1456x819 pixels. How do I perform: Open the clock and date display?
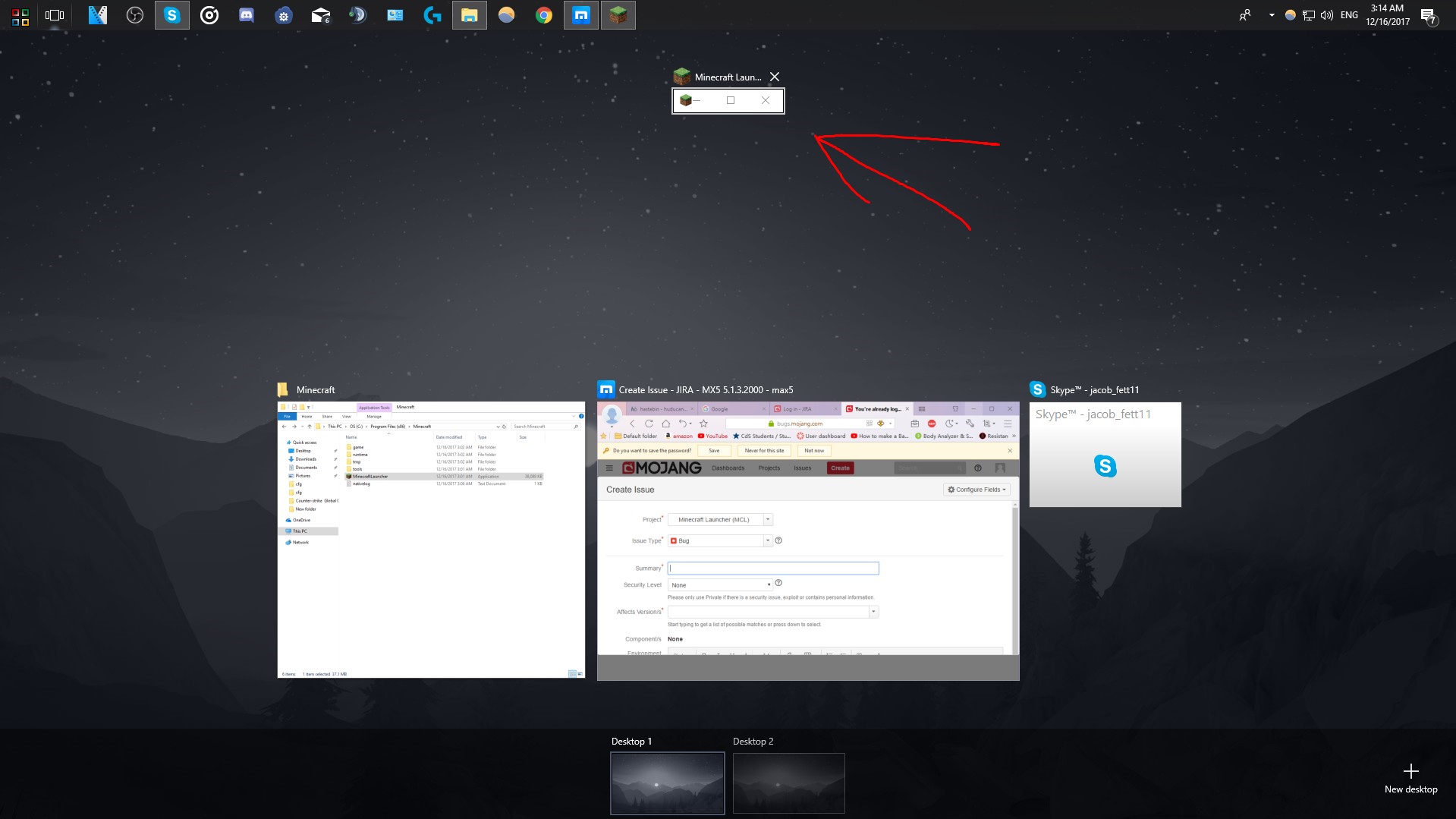(1387, 15)
